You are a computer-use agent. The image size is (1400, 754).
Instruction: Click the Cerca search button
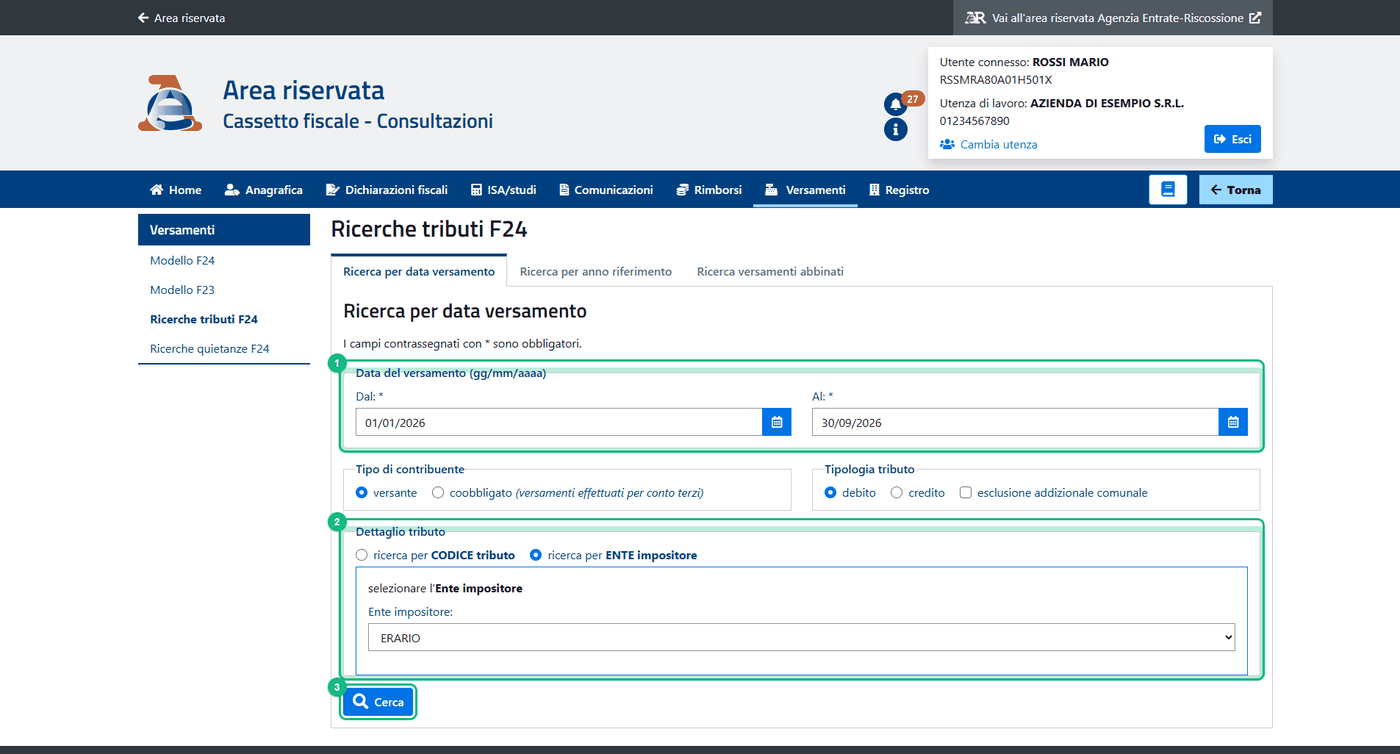coord(378,702)
